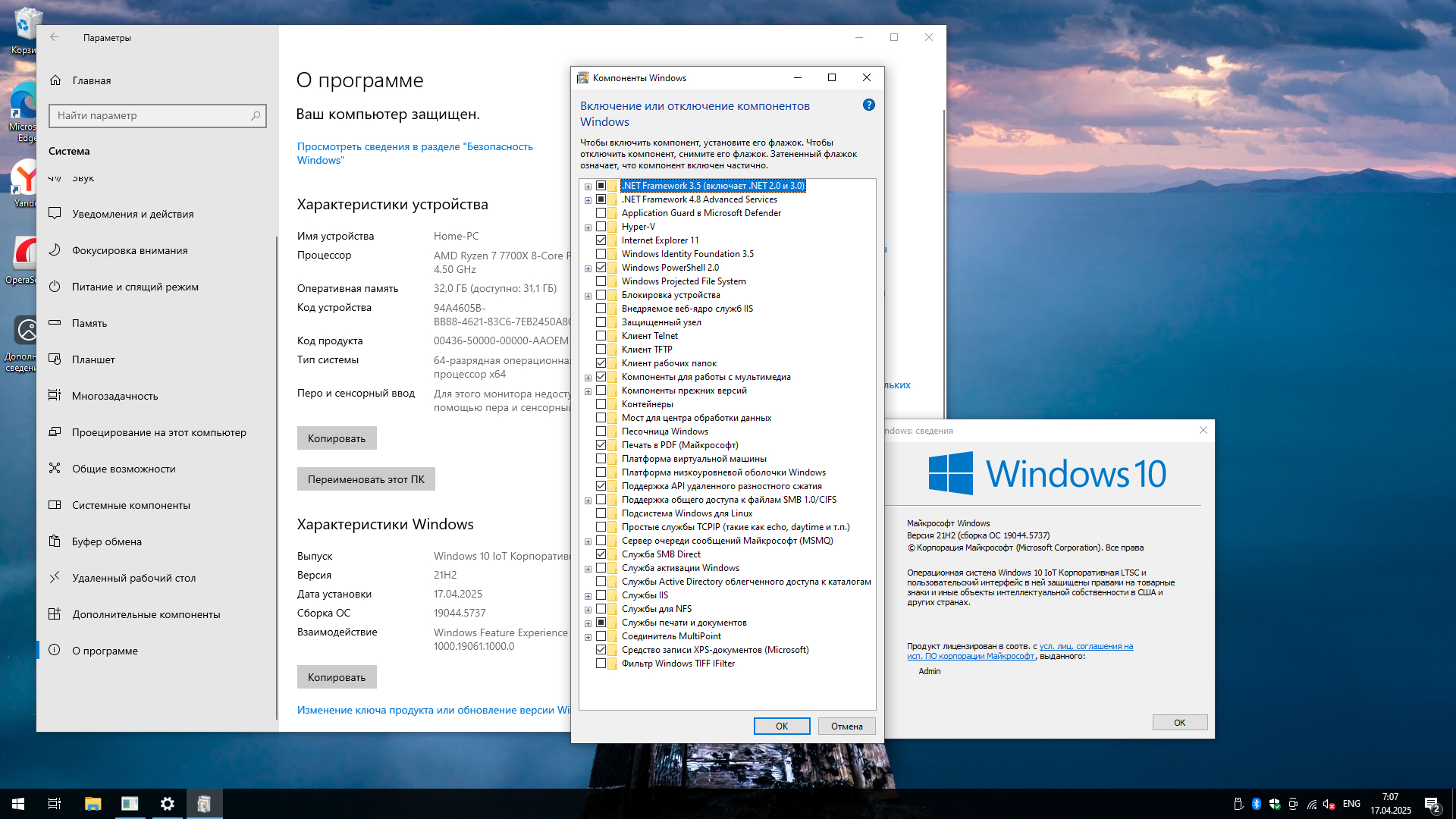Click the Settings back arrow icon
1456x819 pixels.
tap(55, 37)
